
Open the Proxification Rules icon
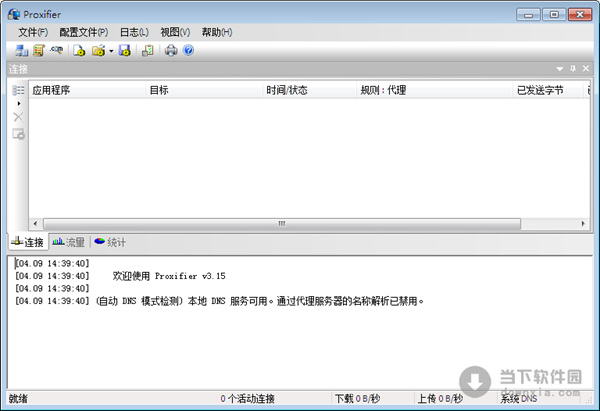coord(39,51)
